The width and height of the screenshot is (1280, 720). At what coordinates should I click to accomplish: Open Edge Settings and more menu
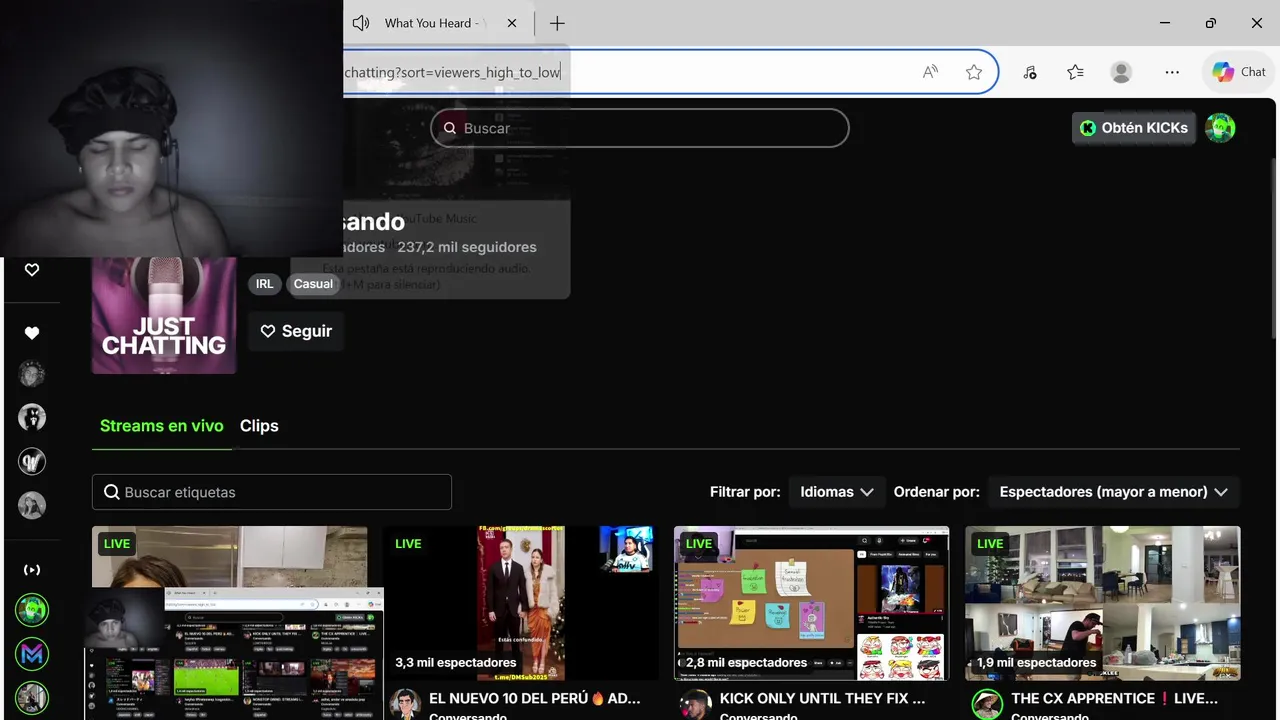[x=1172, y=72]
